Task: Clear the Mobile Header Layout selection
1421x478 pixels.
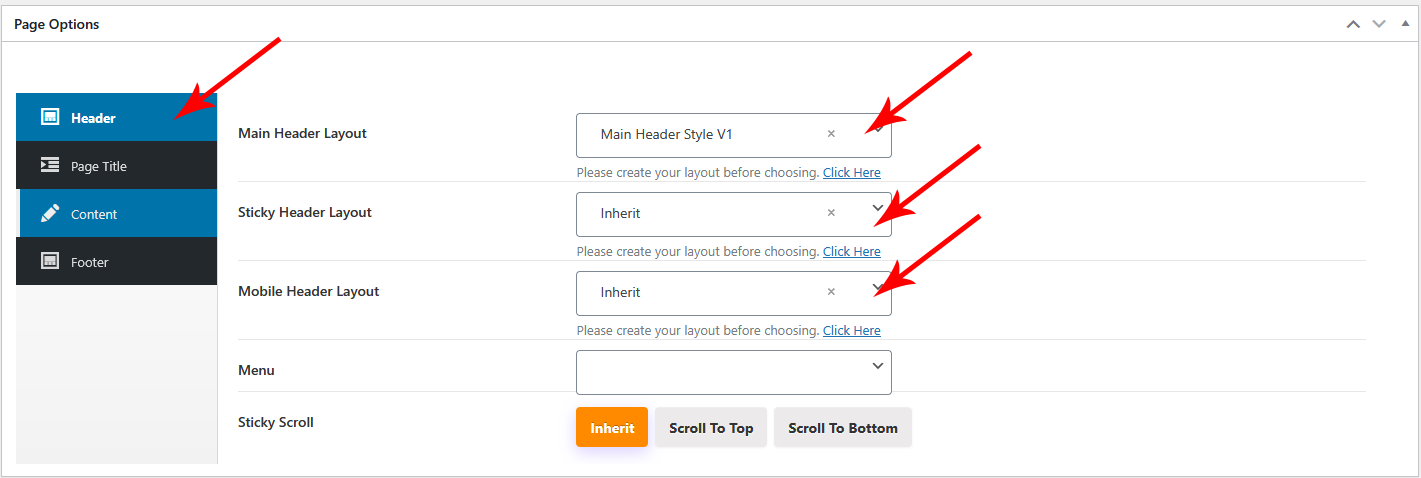Action: pyautogui.click(x=831, y=292)
